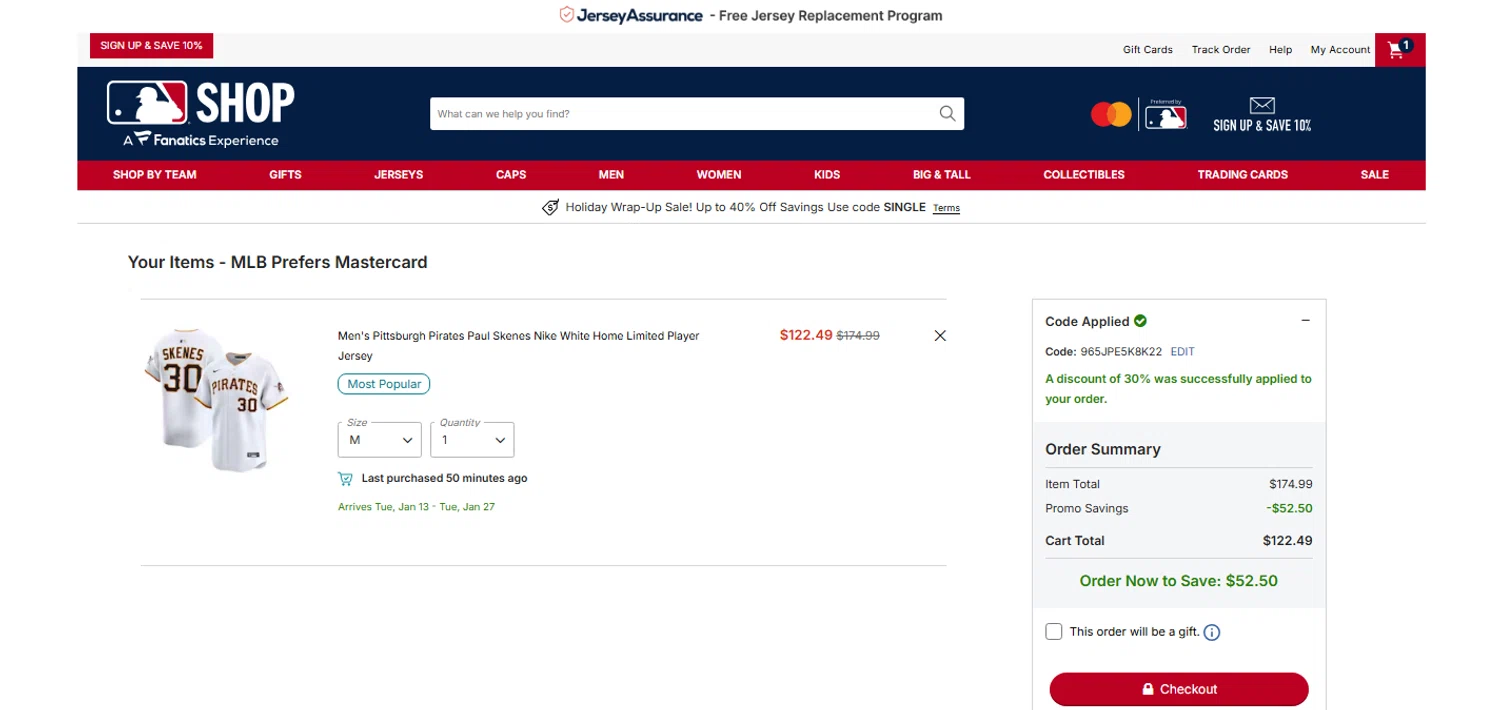Click the search magnifier icon
Viewport: 1500px width, 710px height.
[947, 114]
